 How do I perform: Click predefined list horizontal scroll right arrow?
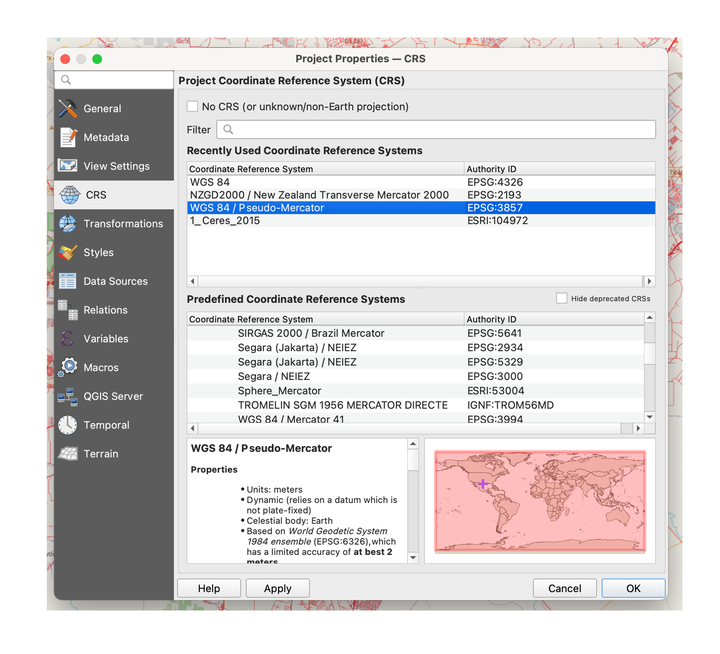(638, 428)
